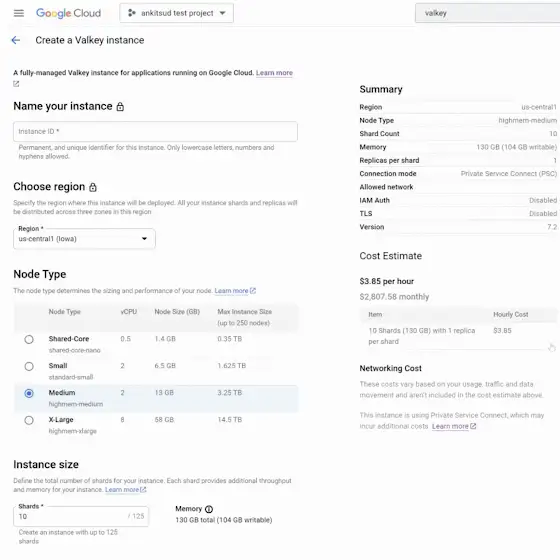Click the Learn more link in the intro text

point(274,73)
